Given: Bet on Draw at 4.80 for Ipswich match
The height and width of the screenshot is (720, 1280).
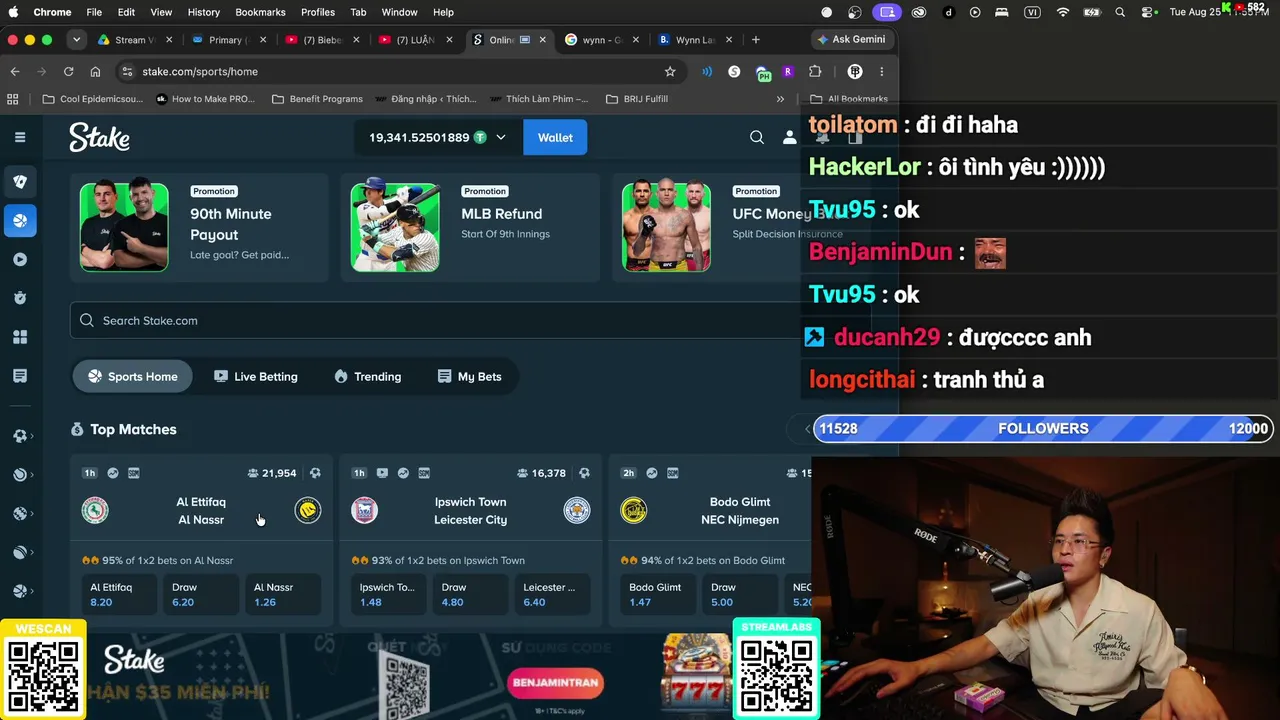Looking at the screenshot, I should (x=471, y=594).
